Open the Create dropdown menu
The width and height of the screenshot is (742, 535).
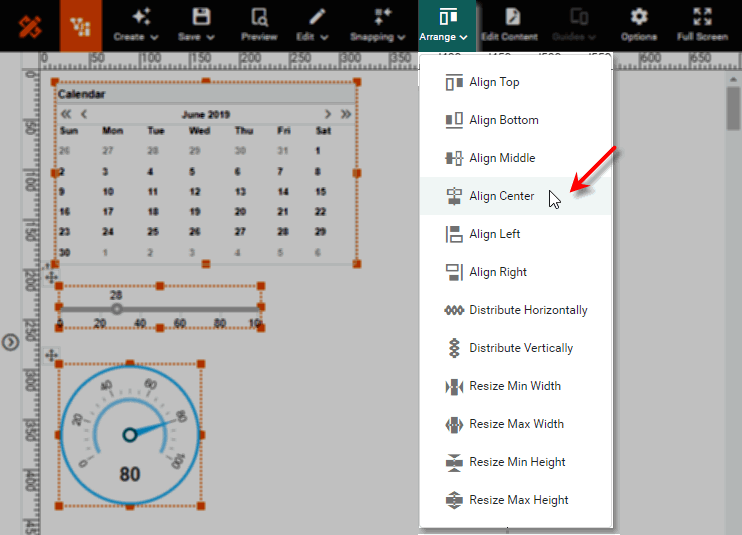coord(137,24)
